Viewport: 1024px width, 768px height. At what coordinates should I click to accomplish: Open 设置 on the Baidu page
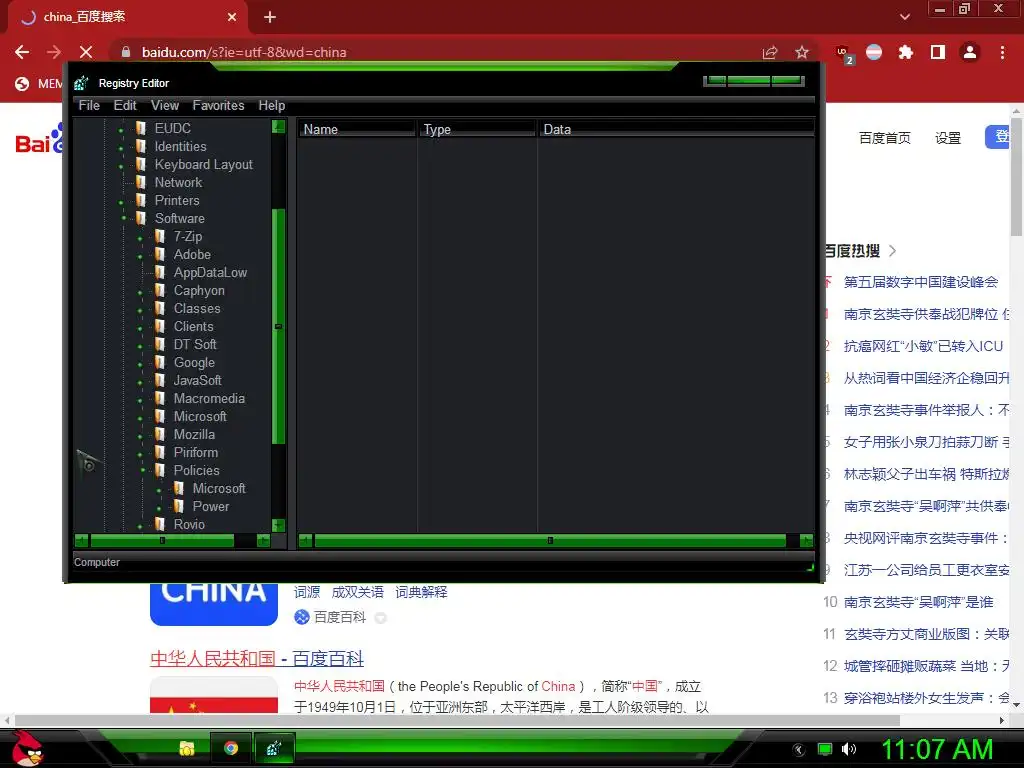[948, 138]
